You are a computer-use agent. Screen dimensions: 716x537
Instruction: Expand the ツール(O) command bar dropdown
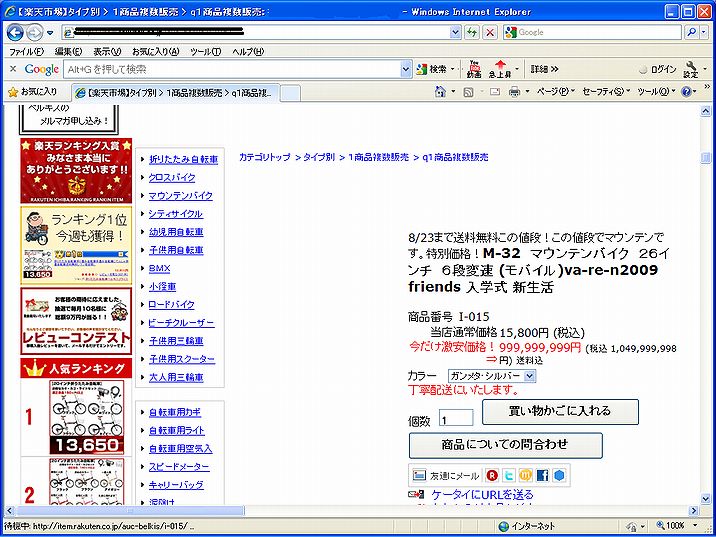pos(656,92)
